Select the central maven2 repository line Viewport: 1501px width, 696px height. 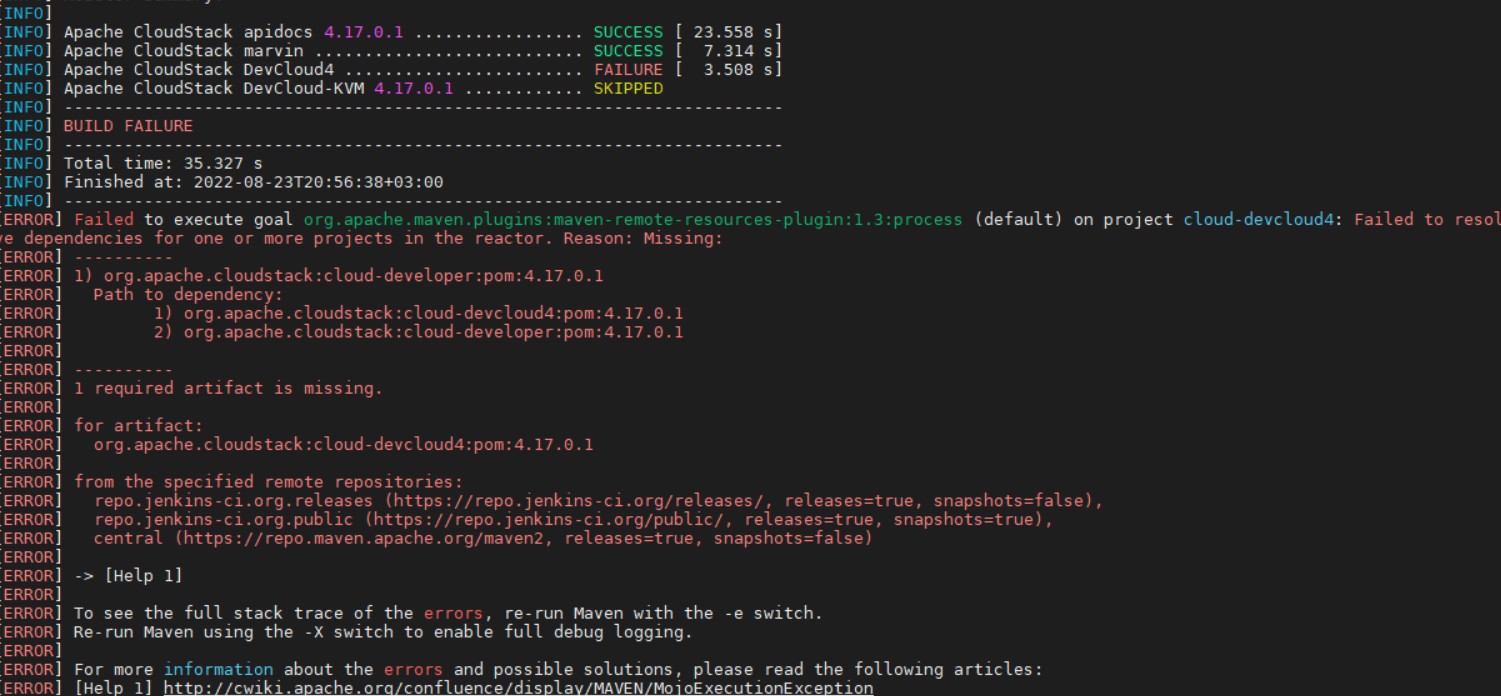pos(483,539)
